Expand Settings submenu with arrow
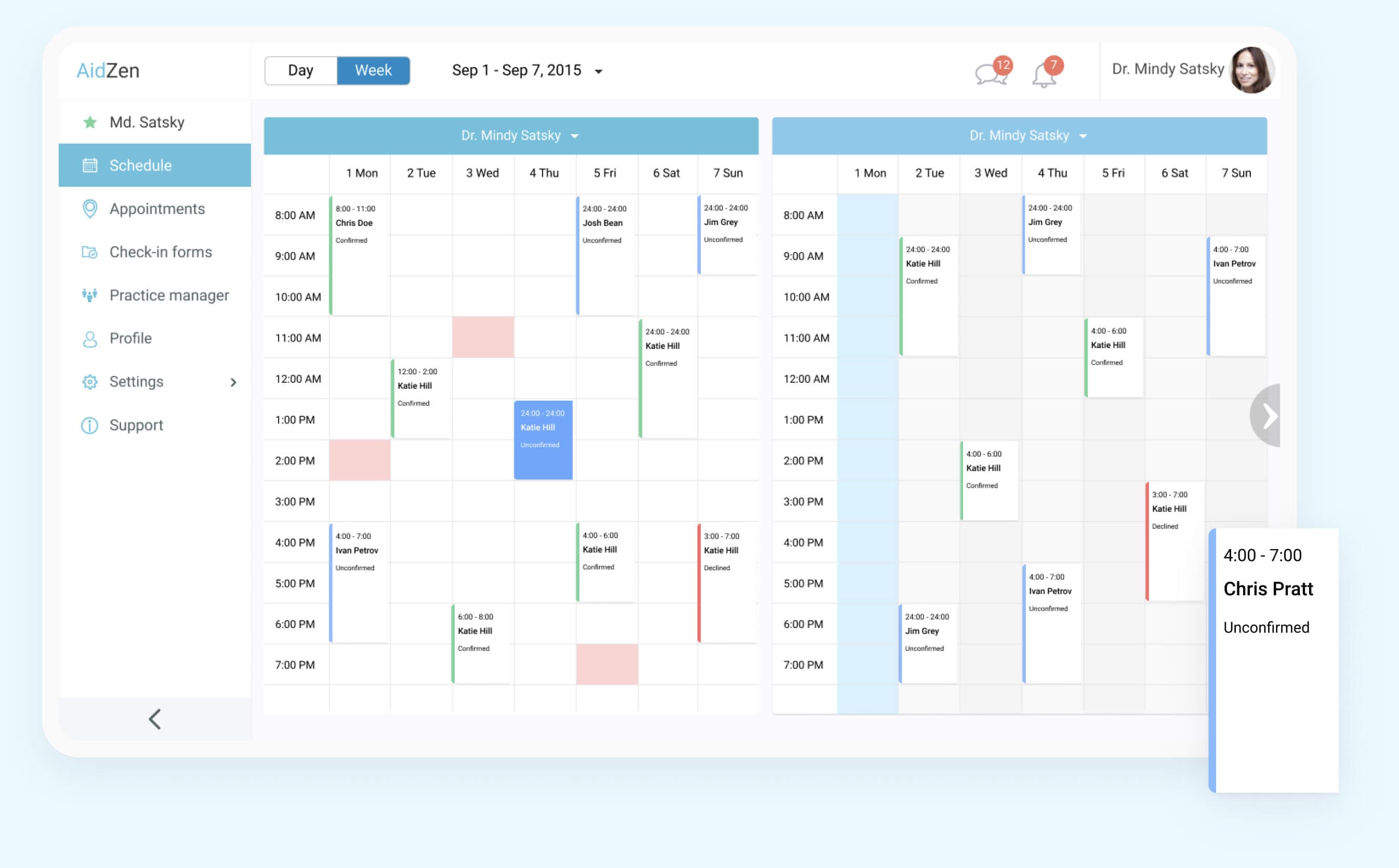Image resolution: width=1399 pixels, height=868 pixels. (234, 381)
